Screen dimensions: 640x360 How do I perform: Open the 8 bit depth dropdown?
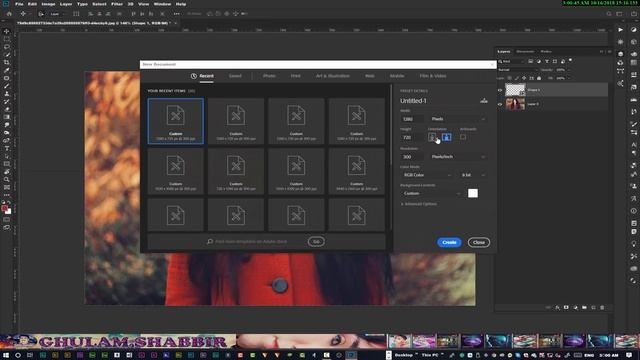(x=473, y=175)
